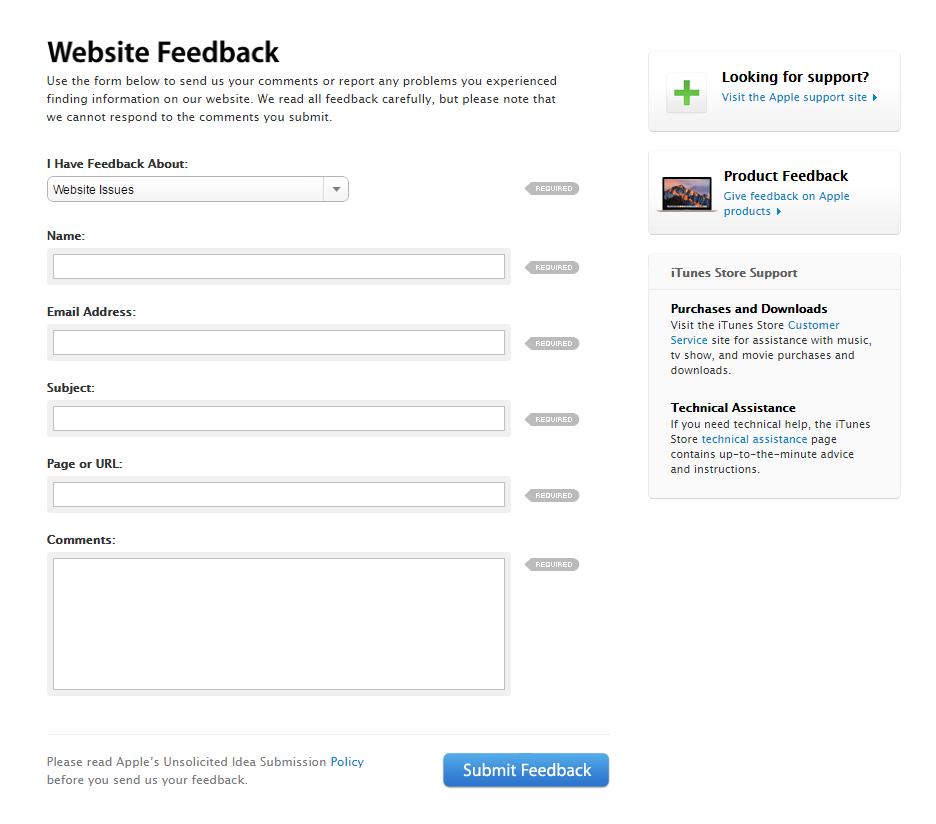Image resolution: width=936 pixels, height=824 pixels.
Task: Open Give feedback on Apple products link
Action: pos(786,197)
